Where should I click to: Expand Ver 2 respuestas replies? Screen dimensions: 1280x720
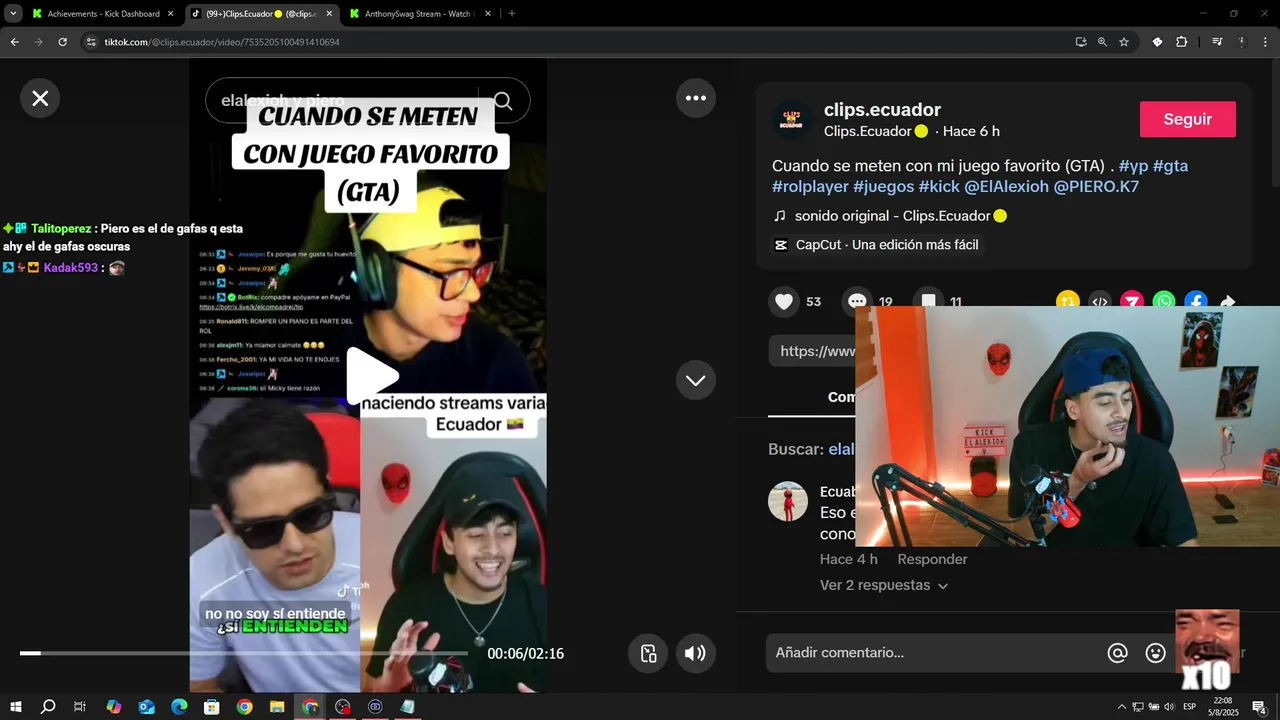[x=884, y=585]
